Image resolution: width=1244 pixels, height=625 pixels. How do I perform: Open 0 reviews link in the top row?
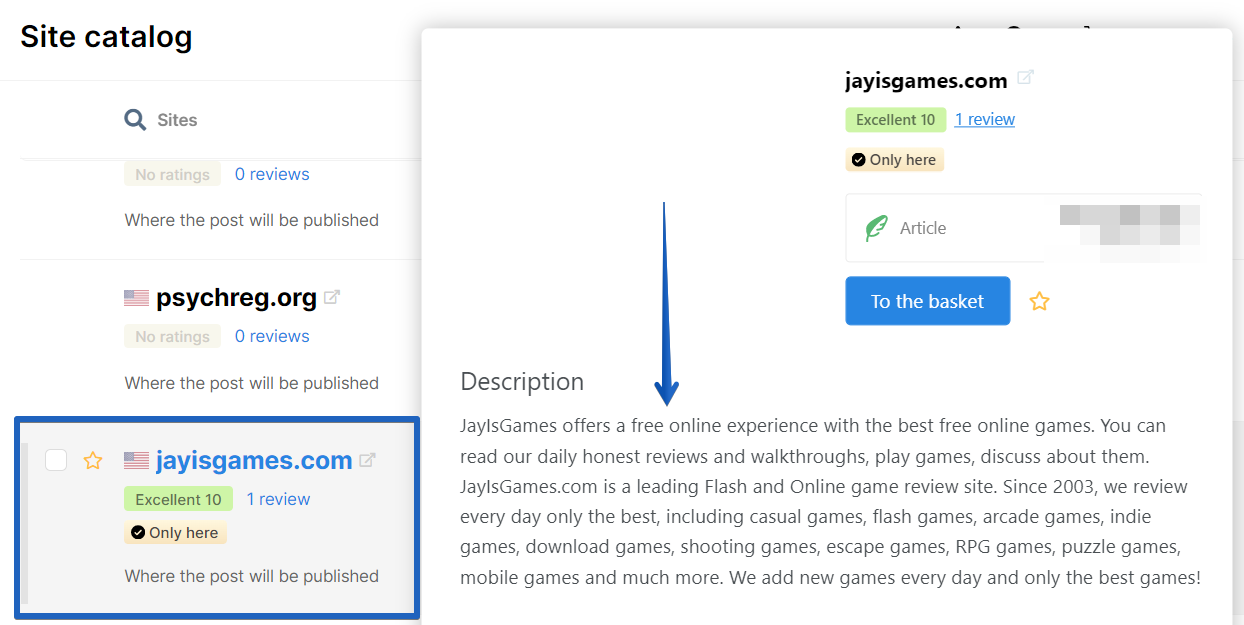tap(272, 174)
